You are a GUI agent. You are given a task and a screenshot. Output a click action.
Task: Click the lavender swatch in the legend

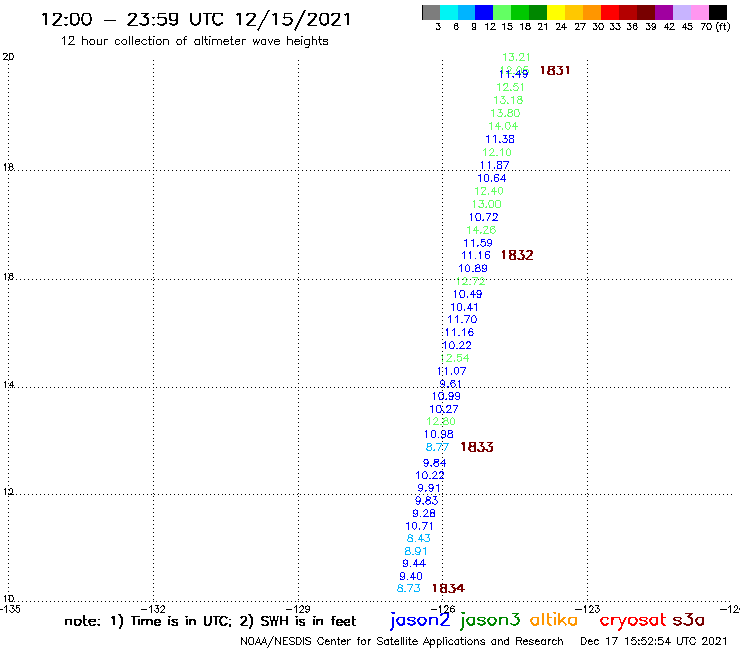click(x=681, y=12)
